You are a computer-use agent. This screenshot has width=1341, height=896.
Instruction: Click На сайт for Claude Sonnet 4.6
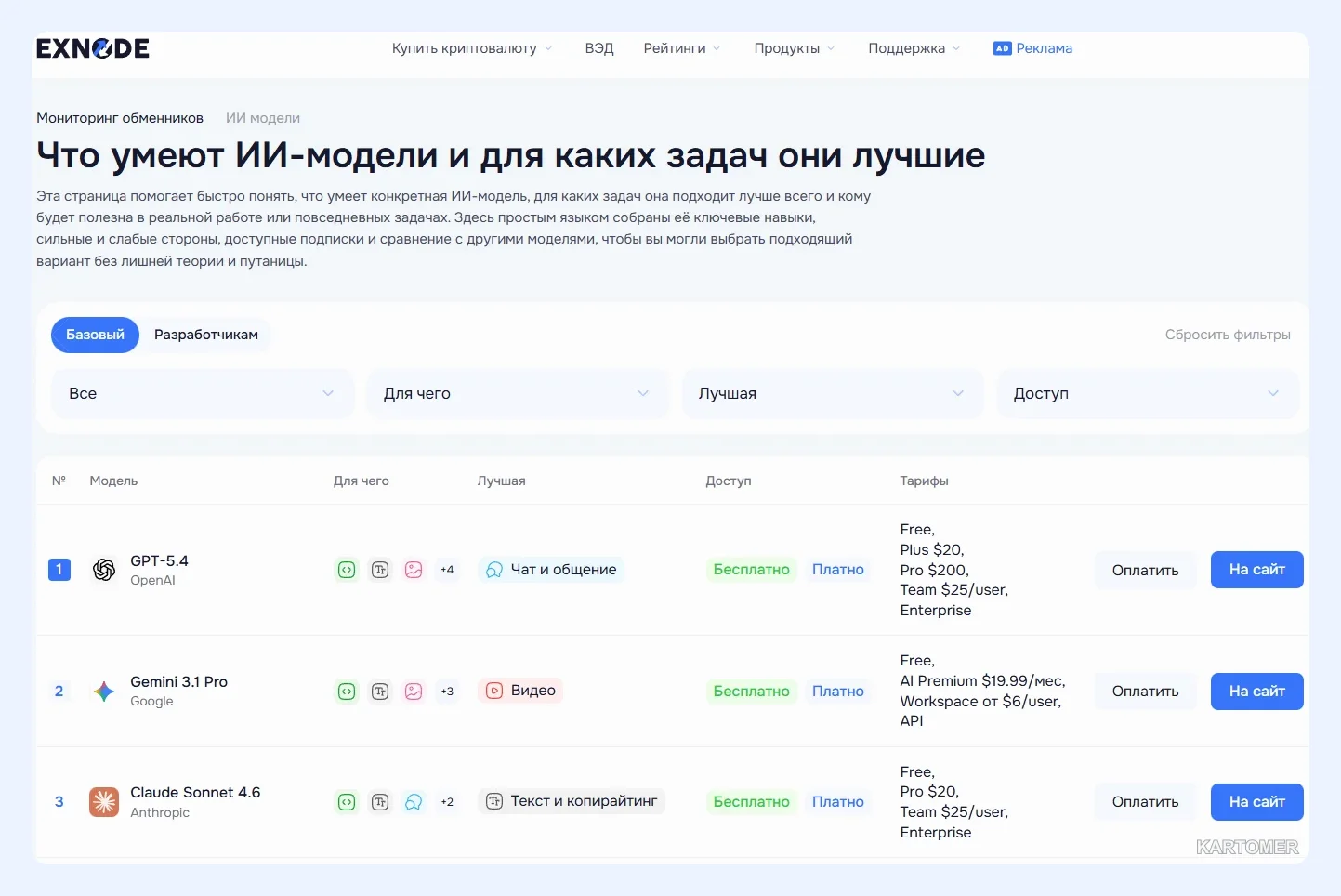click(1256, 801)
